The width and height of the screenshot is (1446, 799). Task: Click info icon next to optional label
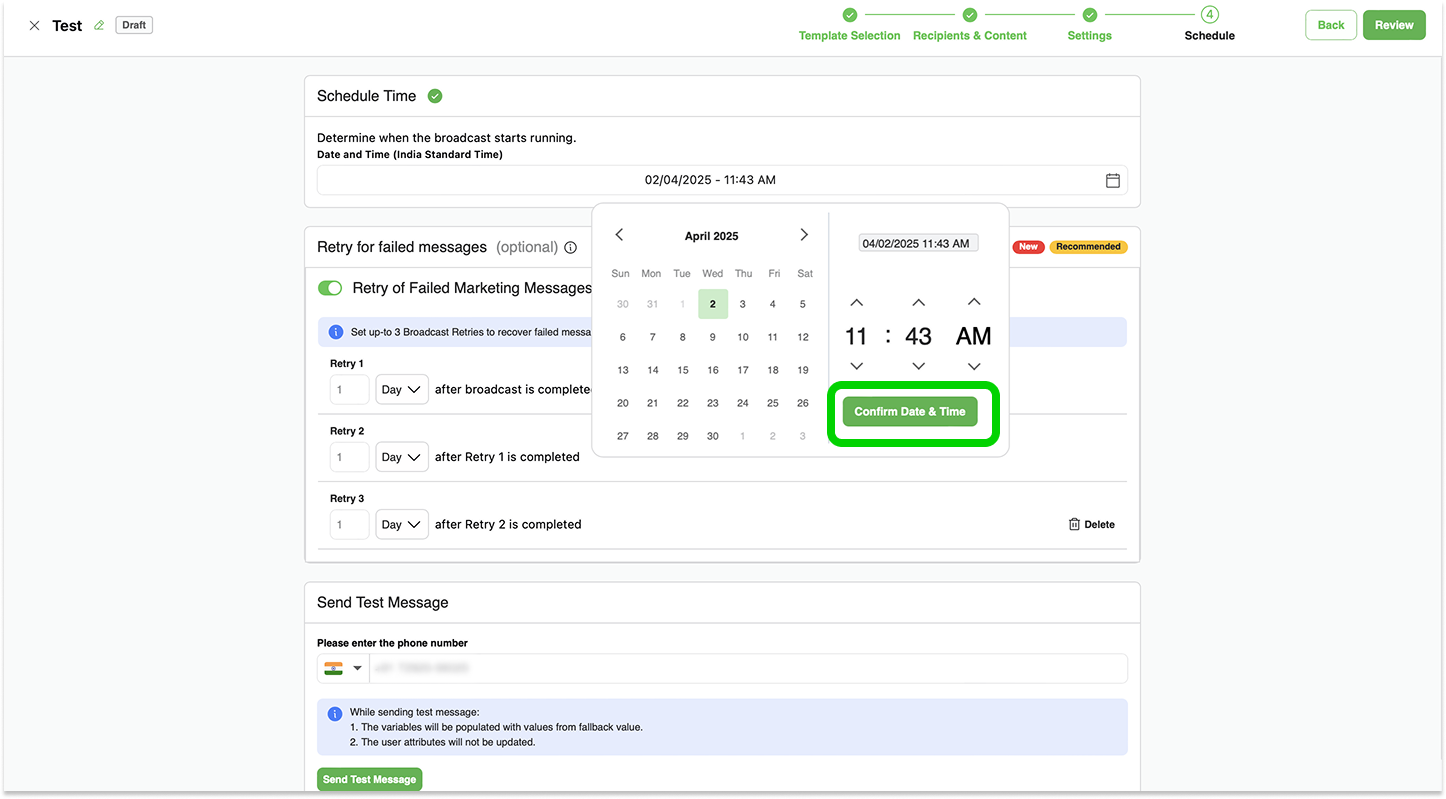[570, 247]
